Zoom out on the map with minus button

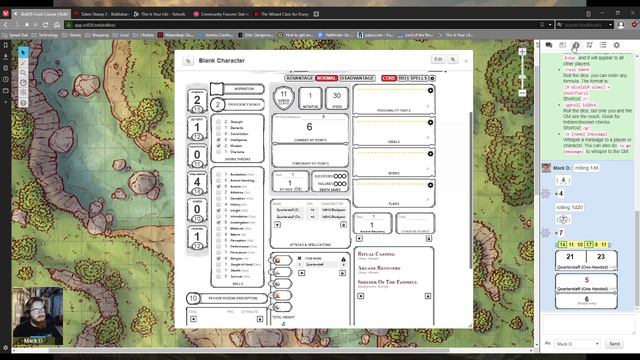click(x=522, y=93)
